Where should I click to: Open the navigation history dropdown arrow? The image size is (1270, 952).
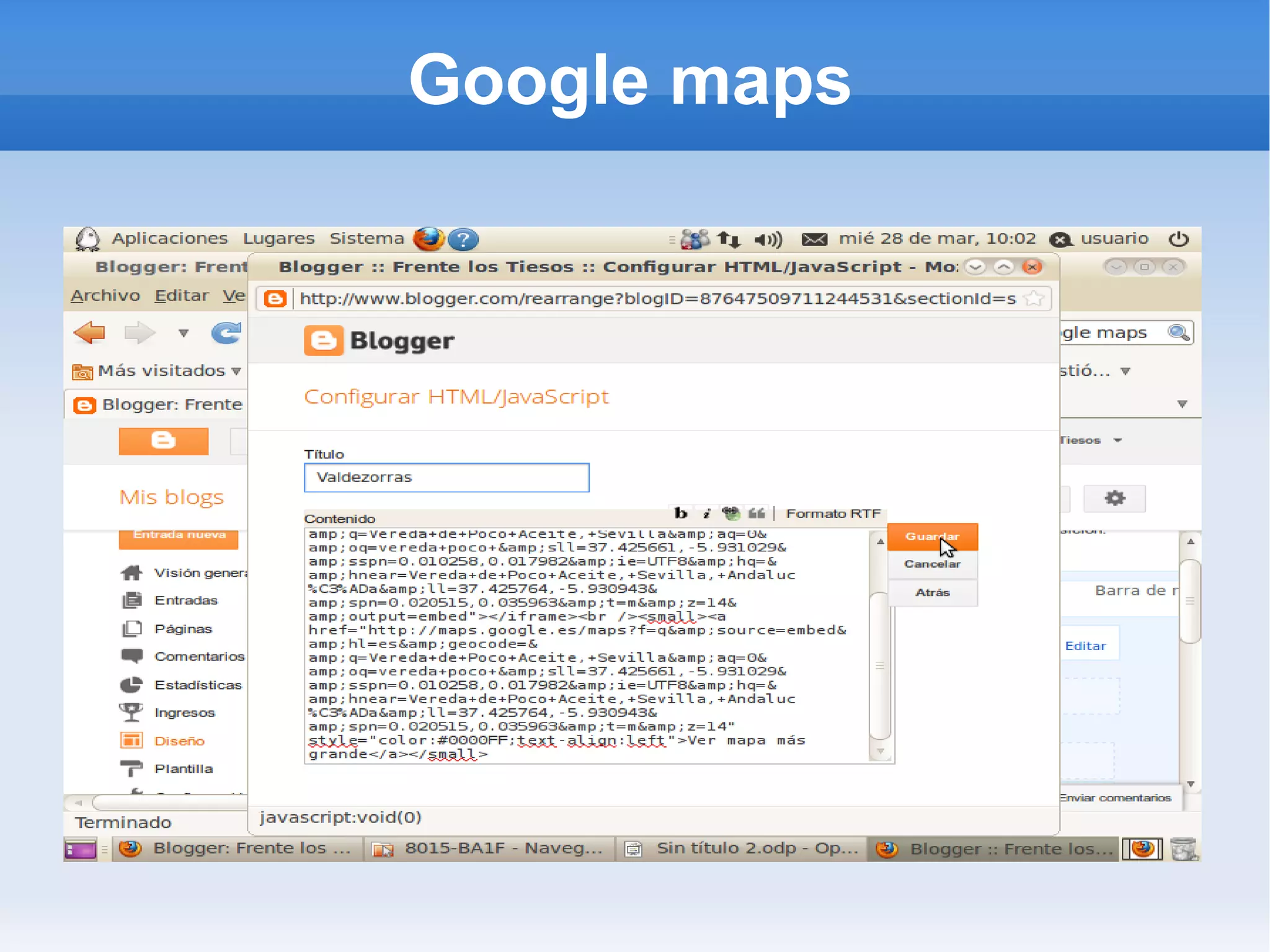tap(184, 334)
